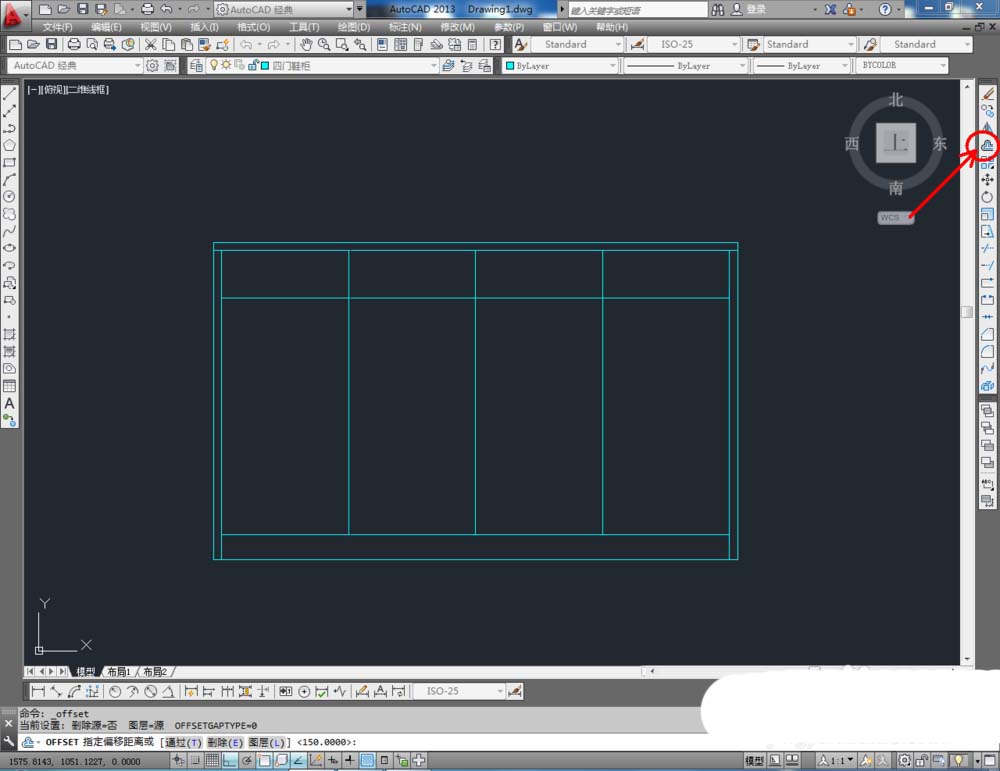Screen dimensions: 1000x771
Task: Toggle toolbar lock icon in status bar
Action: tap(922, 760)
